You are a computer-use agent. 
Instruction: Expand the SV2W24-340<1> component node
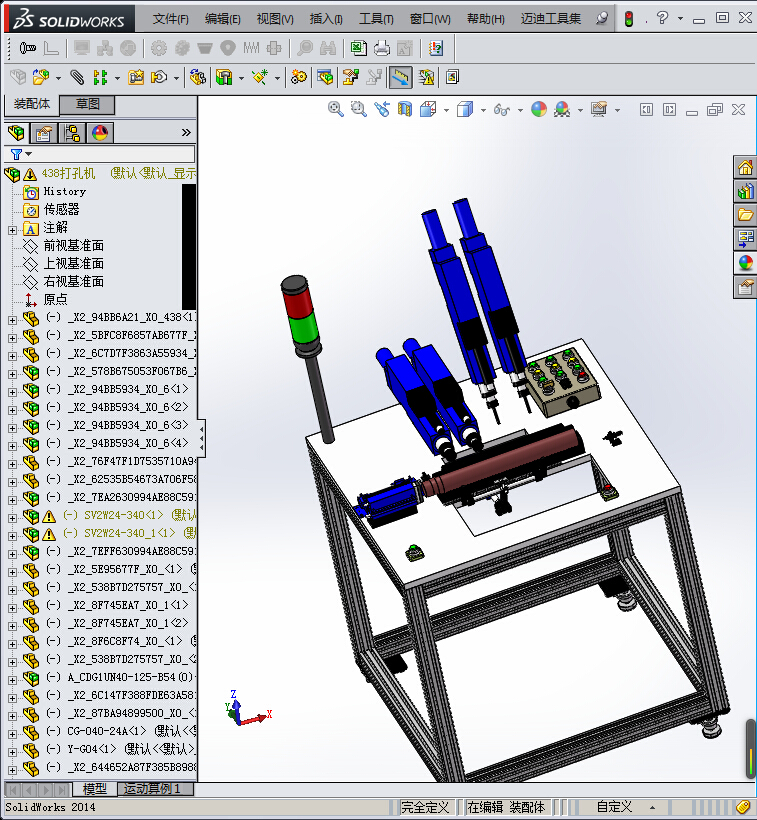point(12,518)
